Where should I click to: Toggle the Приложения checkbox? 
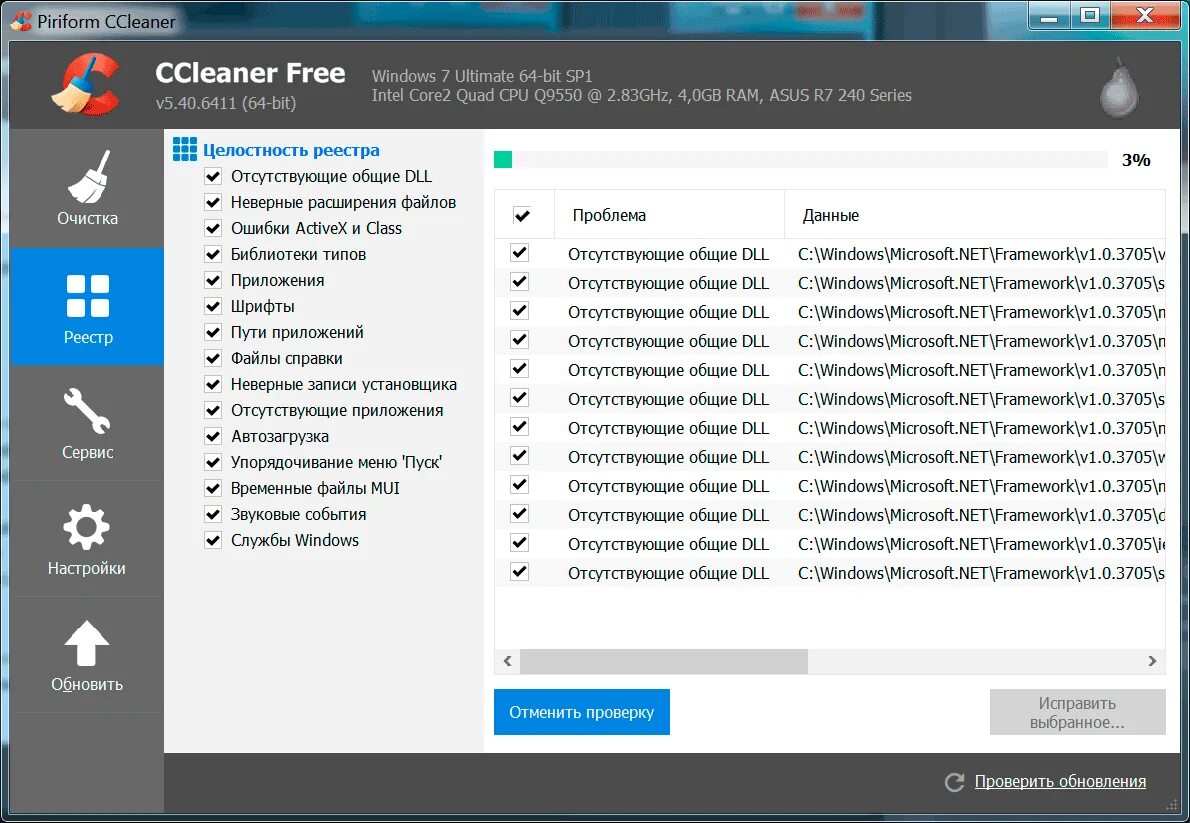pos(213,280)
